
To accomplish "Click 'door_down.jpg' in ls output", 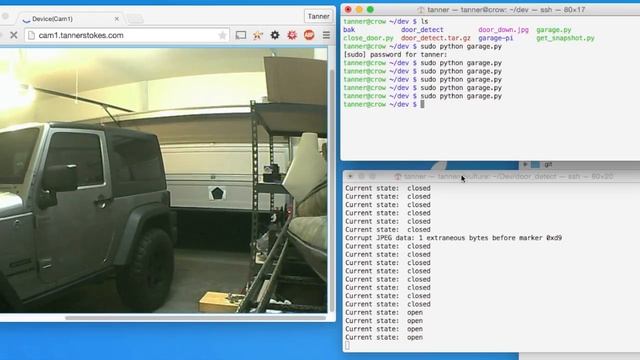I will click(503, 30).
